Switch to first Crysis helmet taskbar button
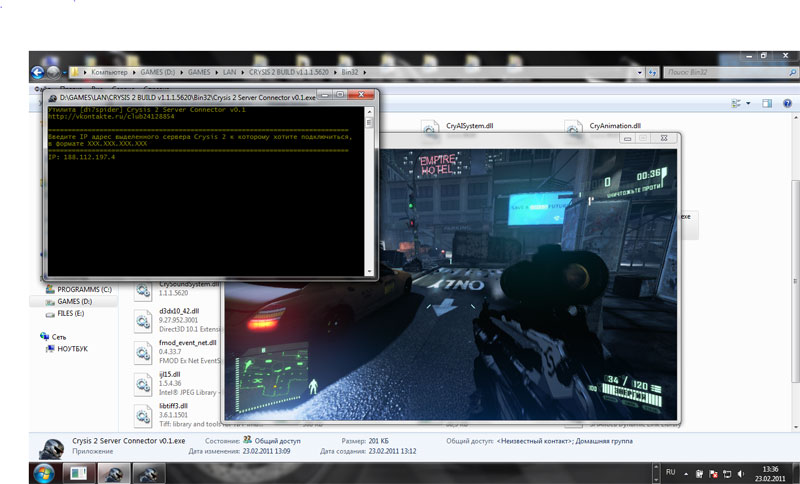This screenshot has width=800, height=484. point(114,473)
